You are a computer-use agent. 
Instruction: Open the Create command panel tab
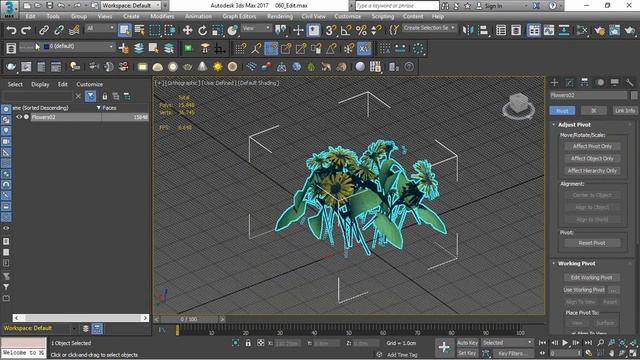554,82
